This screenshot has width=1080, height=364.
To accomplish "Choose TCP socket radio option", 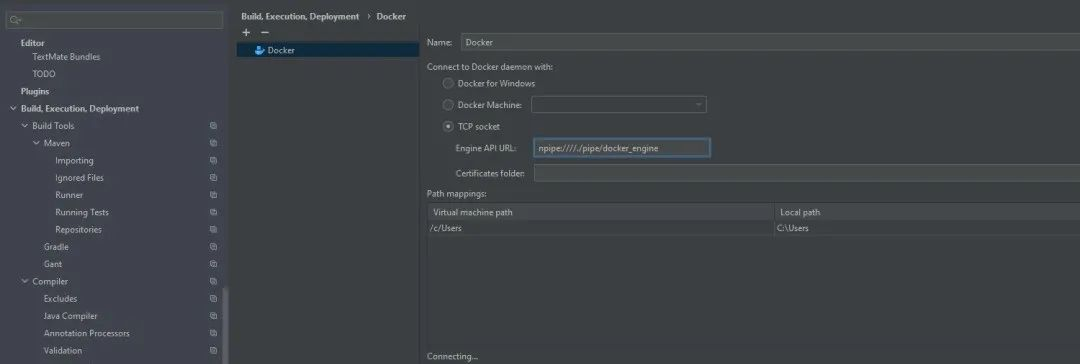I will 448,127.
